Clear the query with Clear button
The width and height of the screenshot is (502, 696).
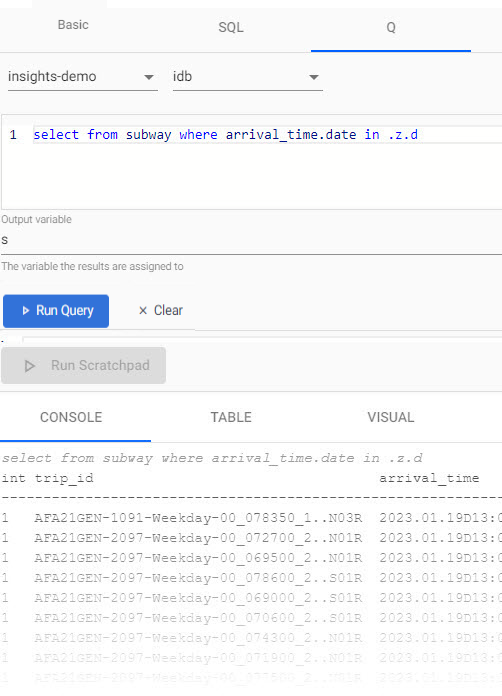pos(161,310)
